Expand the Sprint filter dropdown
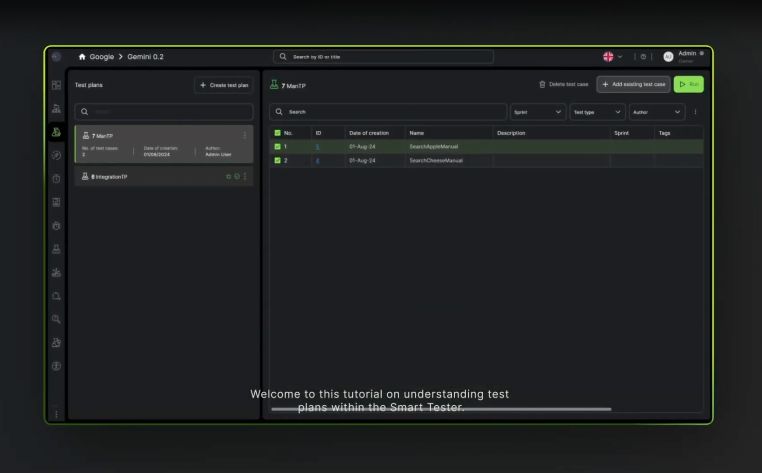The image size is (762, 473). pos(537,112)
